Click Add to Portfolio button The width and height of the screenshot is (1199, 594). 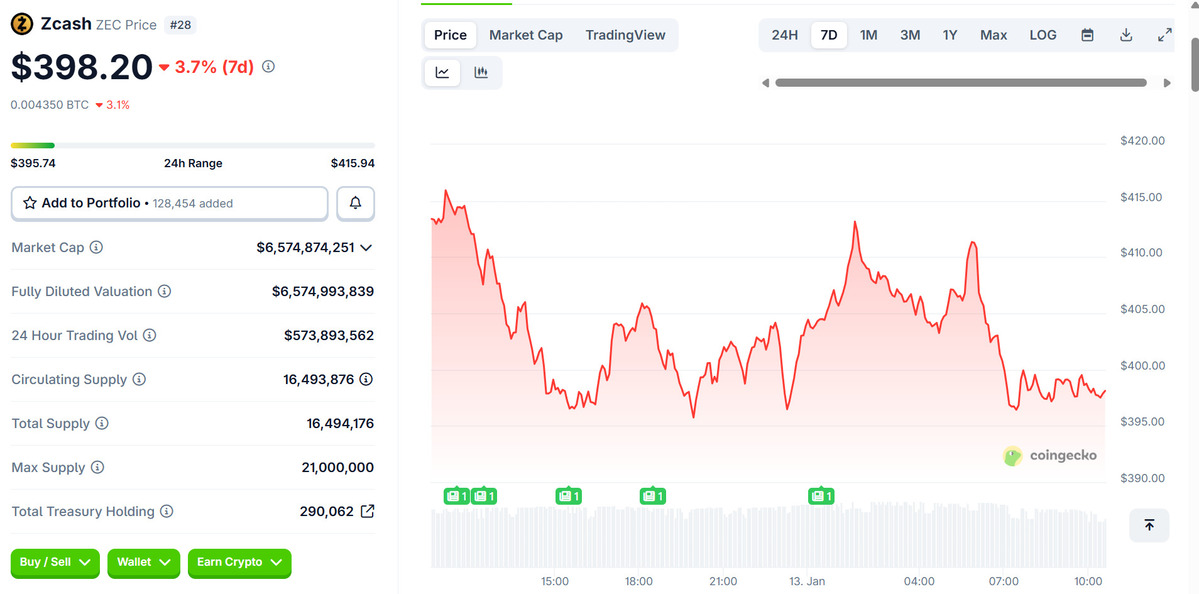169,203
